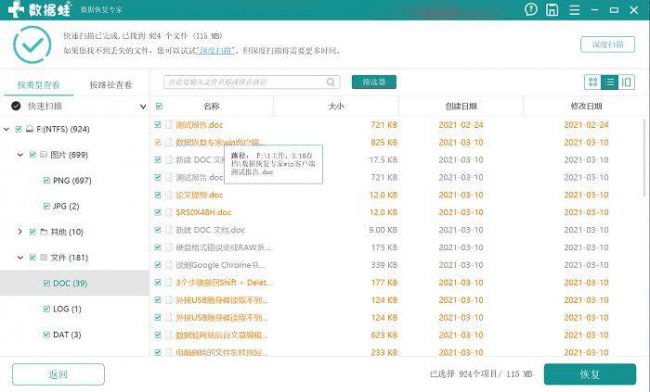The width and height of the screenshot is (650, 392).
Task: Uncheck the PNG (697) checkbox
Action: [46, 181]
